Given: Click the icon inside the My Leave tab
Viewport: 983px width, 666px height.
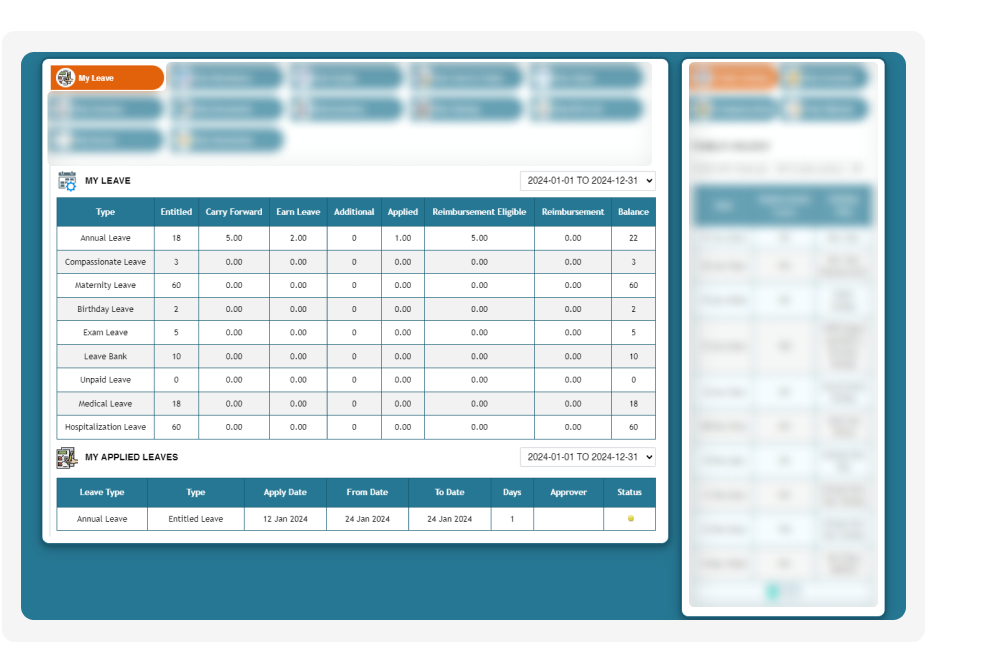Looking at the screenshot, I should 66,78.
